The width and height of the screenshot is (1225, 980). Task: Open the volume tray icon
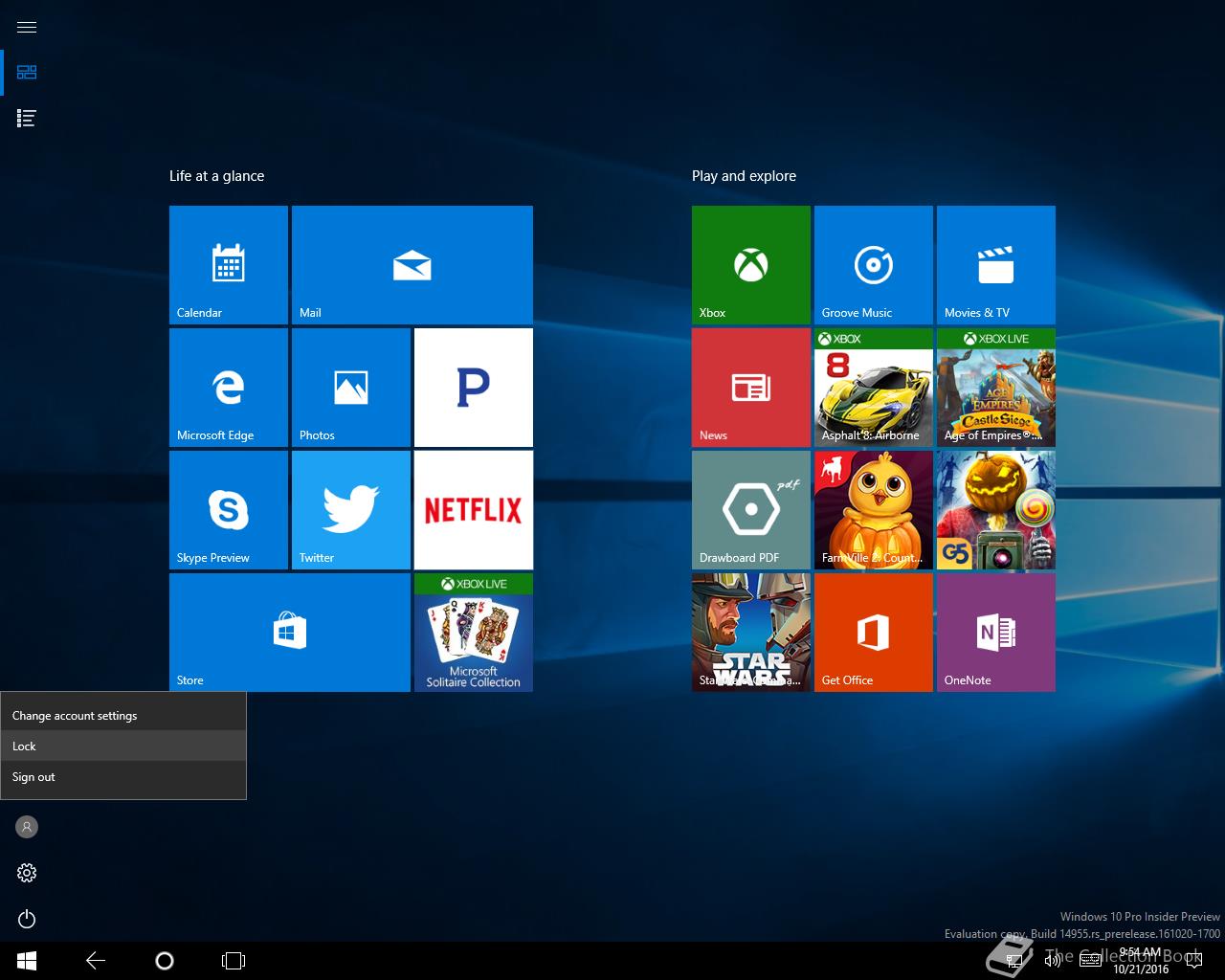point(1052,960)
